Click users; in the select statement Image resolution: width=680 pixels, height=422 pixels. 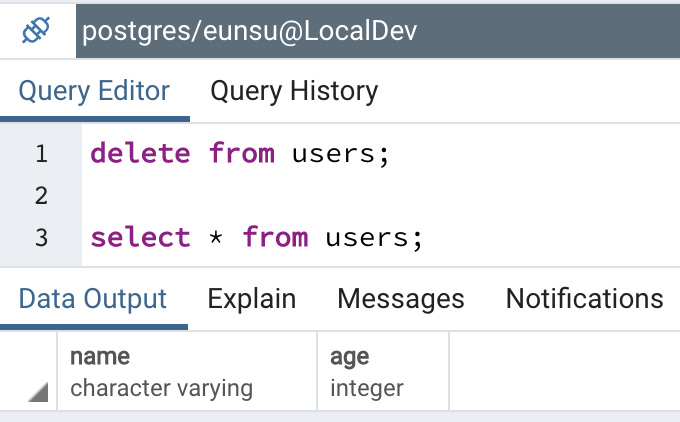coord(374,239)
